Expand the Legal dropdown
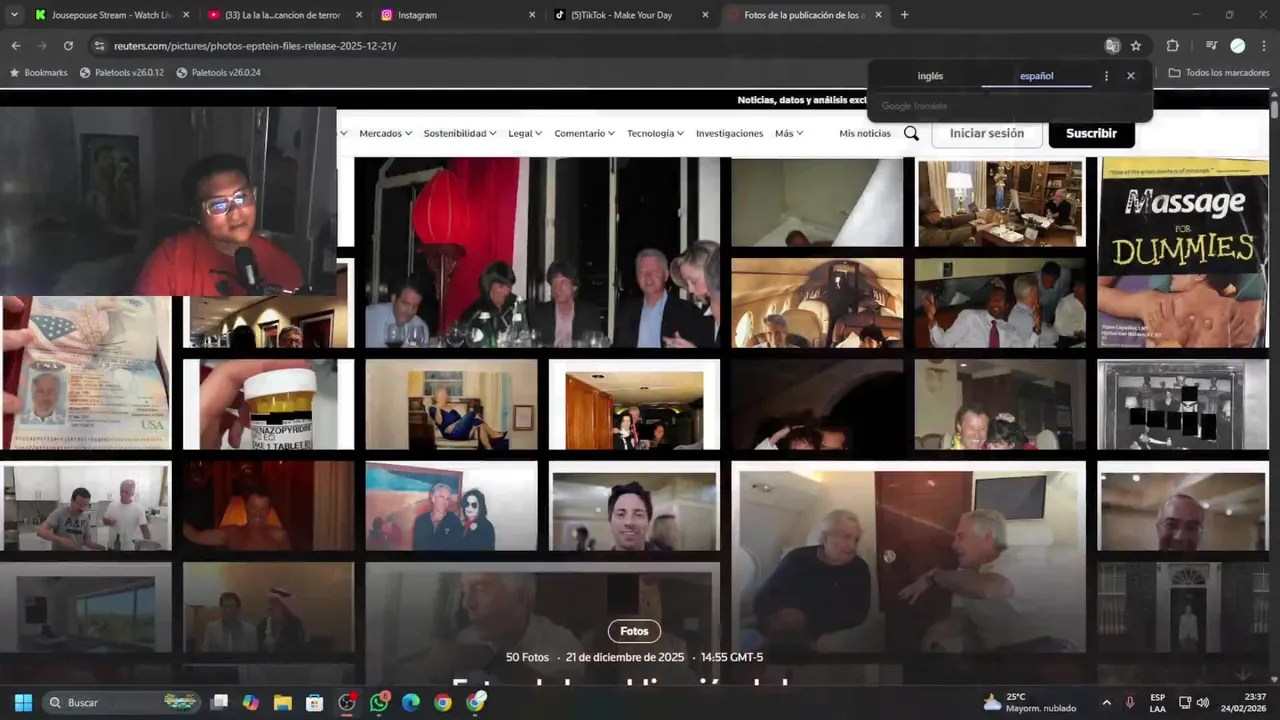Image resolution: width=1280 pixels, height=720 pixels. click(x=525, y=133)
